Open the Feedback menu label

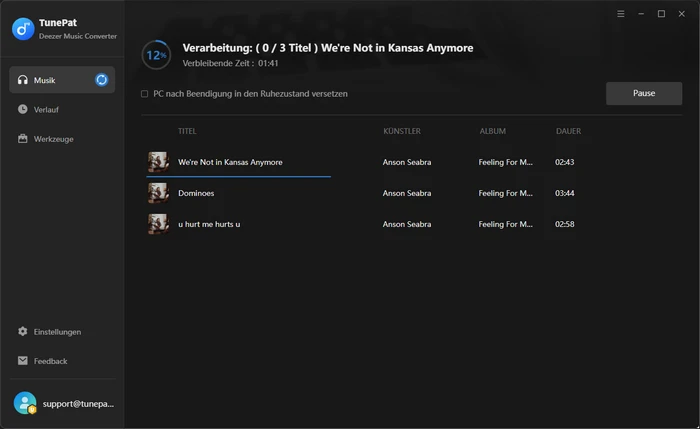[x=50, y=361]
